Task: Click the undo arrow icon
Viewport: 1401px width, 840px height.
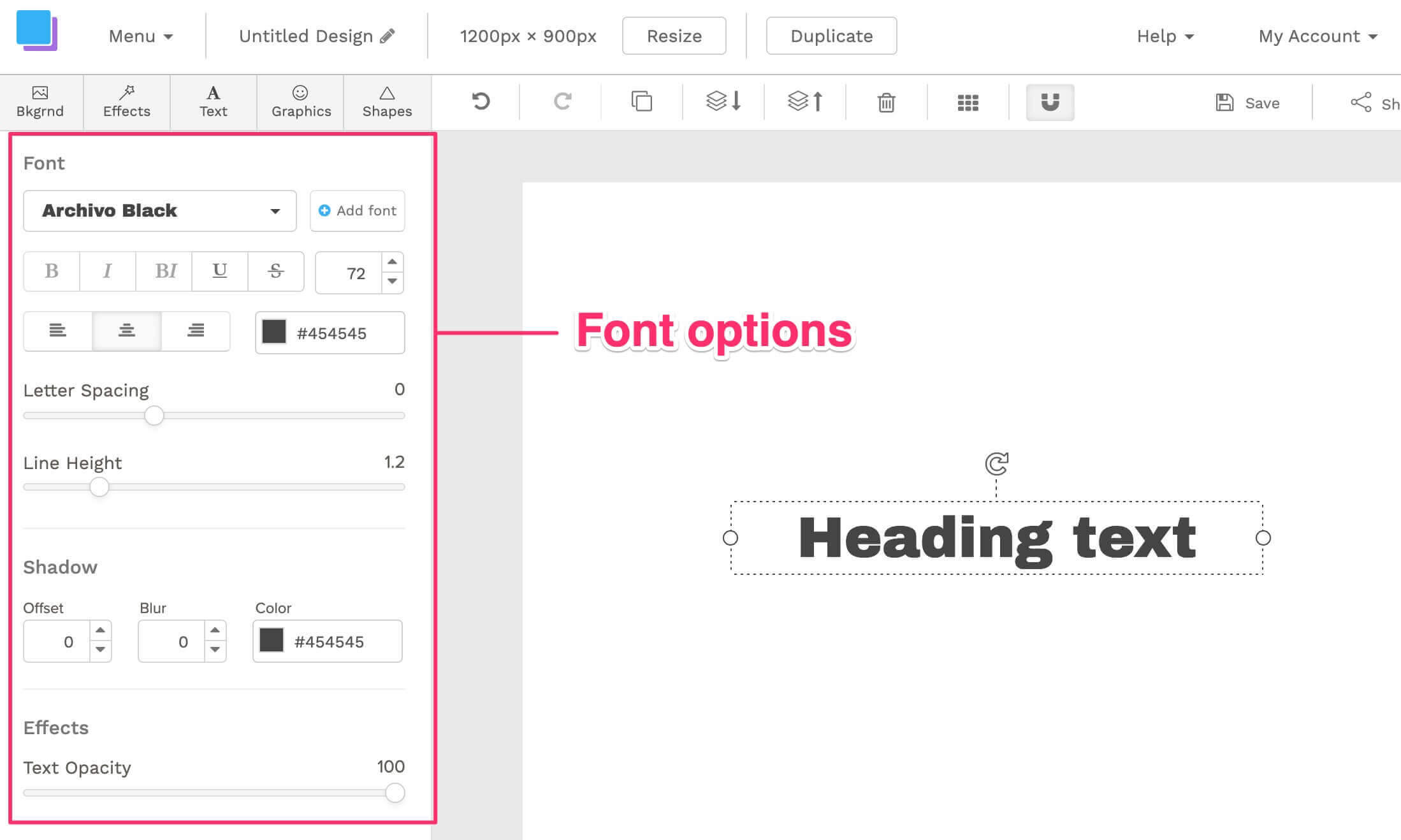Action: pyautogui.click(x=481, y=101)
